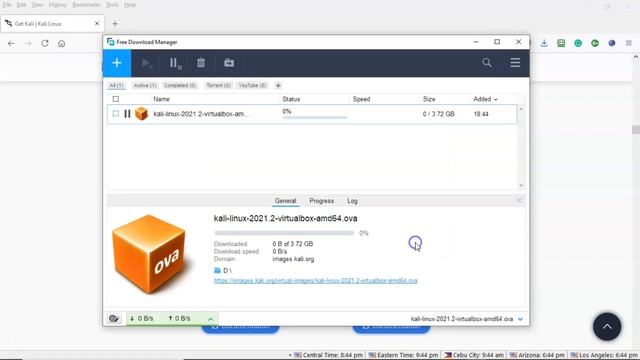This screenshot has height=360, width=640.
Task: Close the Get Kali browser tab
Action: [97, 24]
